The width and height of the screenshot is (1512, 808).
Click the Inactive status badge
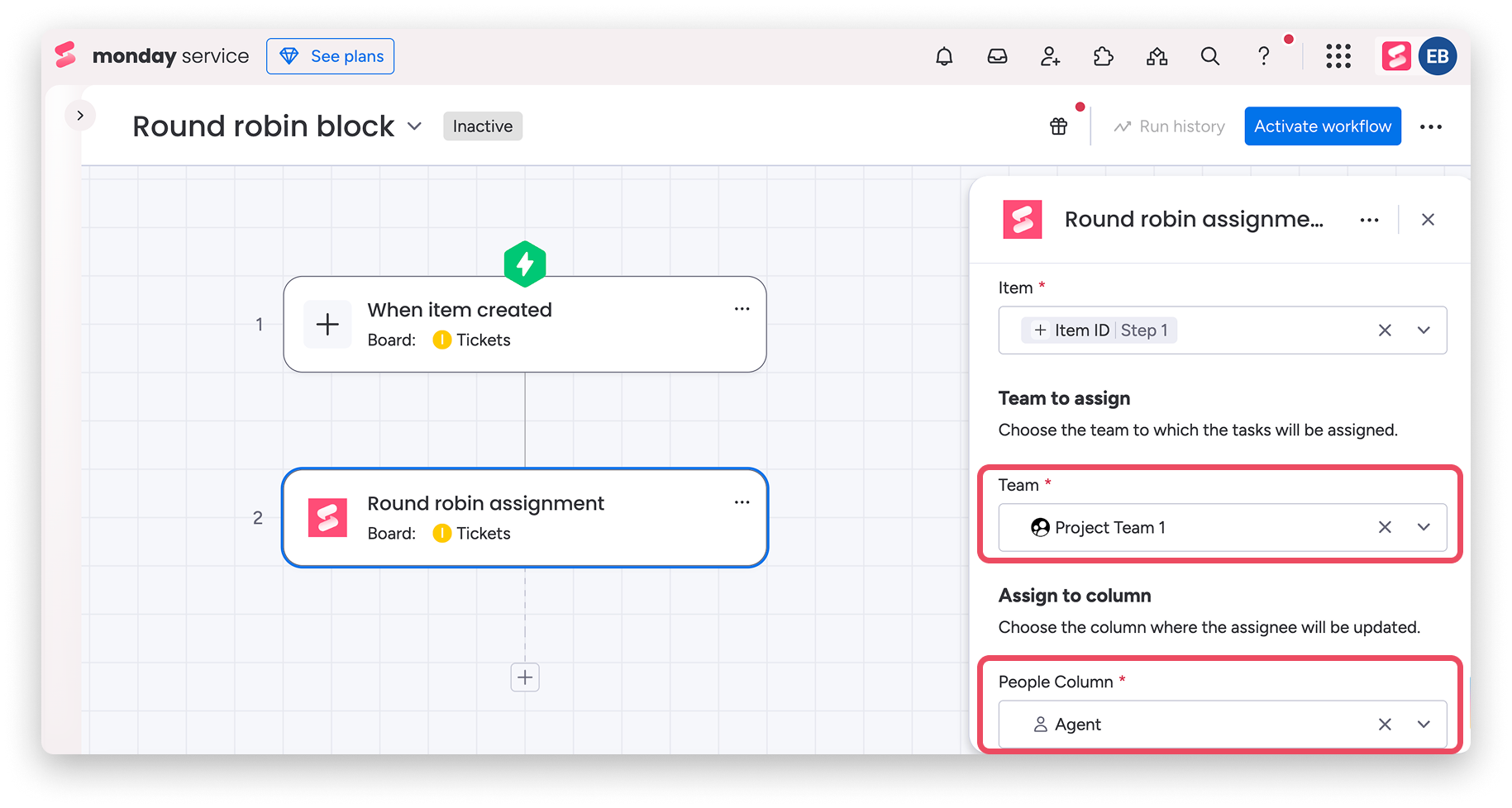[x=483, y=126]
